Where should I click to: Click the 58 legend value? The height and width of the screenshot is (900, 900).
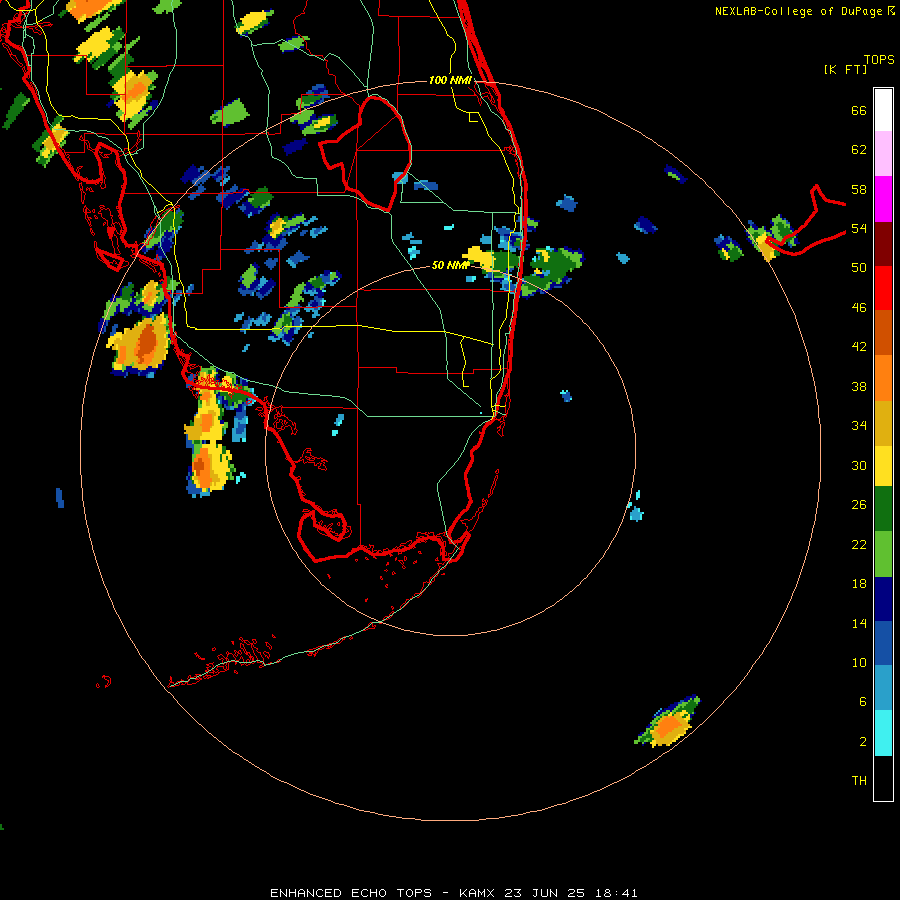[x=859, y=189]
